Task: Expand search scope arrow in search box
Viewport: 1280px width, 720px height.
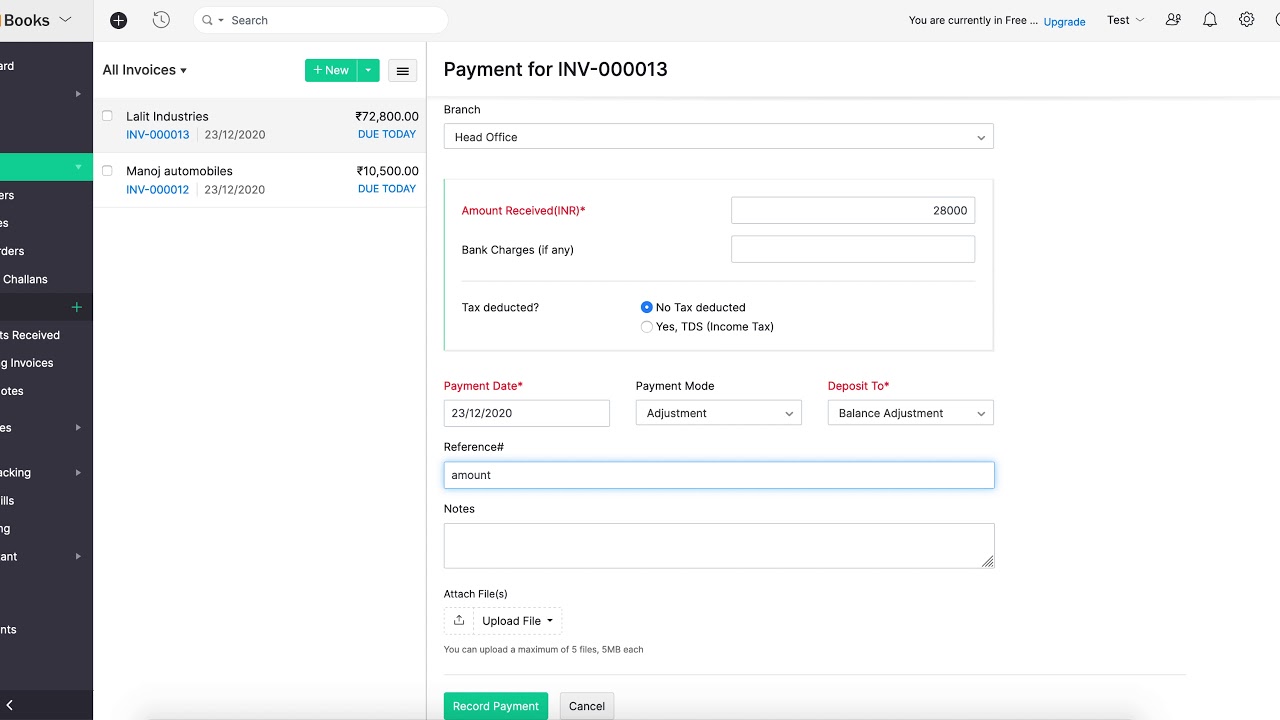Action: click(x=221, y=20)
